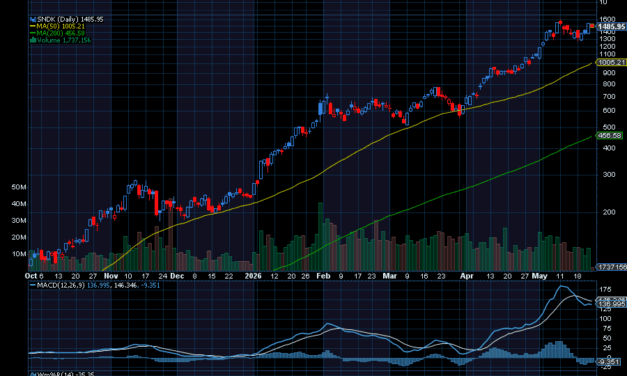Screen dimensions: 627x376
Task: Click the 136.995 MACD value tag
Action: coord(611,304)
